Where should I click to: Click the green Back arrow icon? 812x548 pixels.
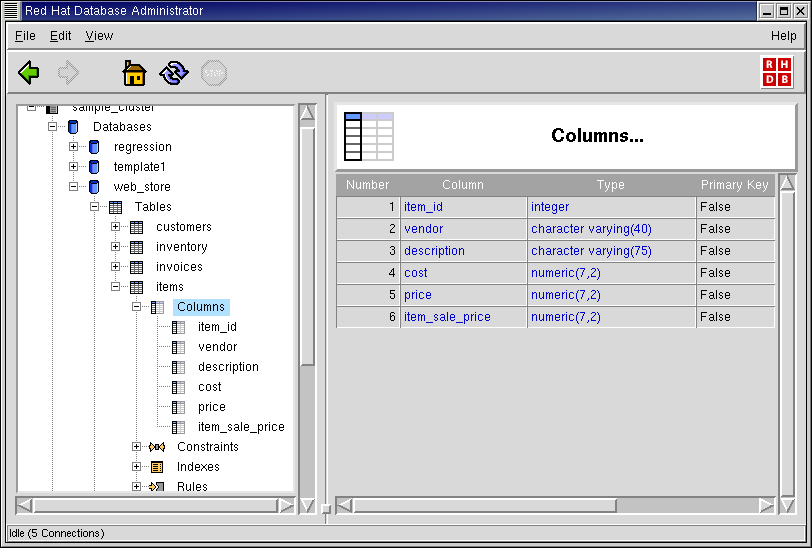click(x=29, y=73)
